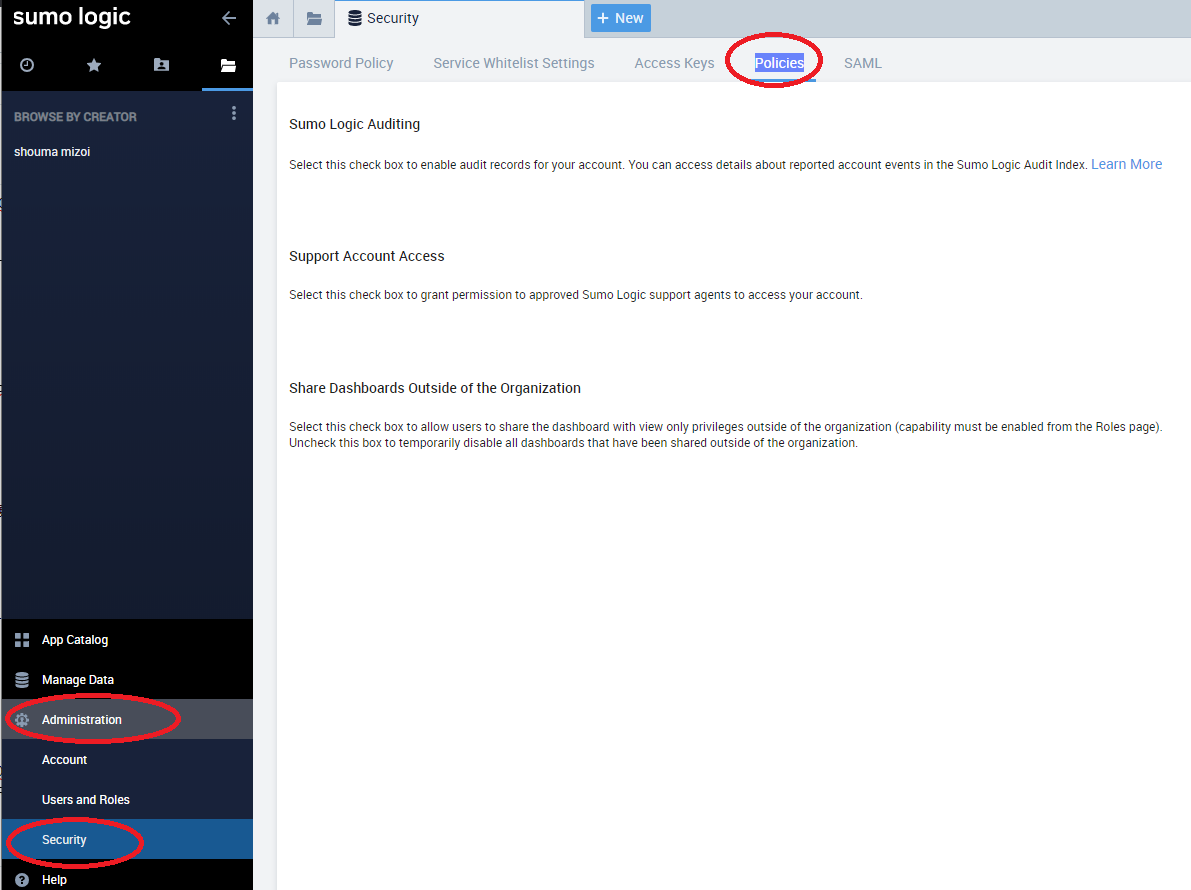Click the Manage Data database icon
Screen dimensions: 1191x890
pos(22,680)
